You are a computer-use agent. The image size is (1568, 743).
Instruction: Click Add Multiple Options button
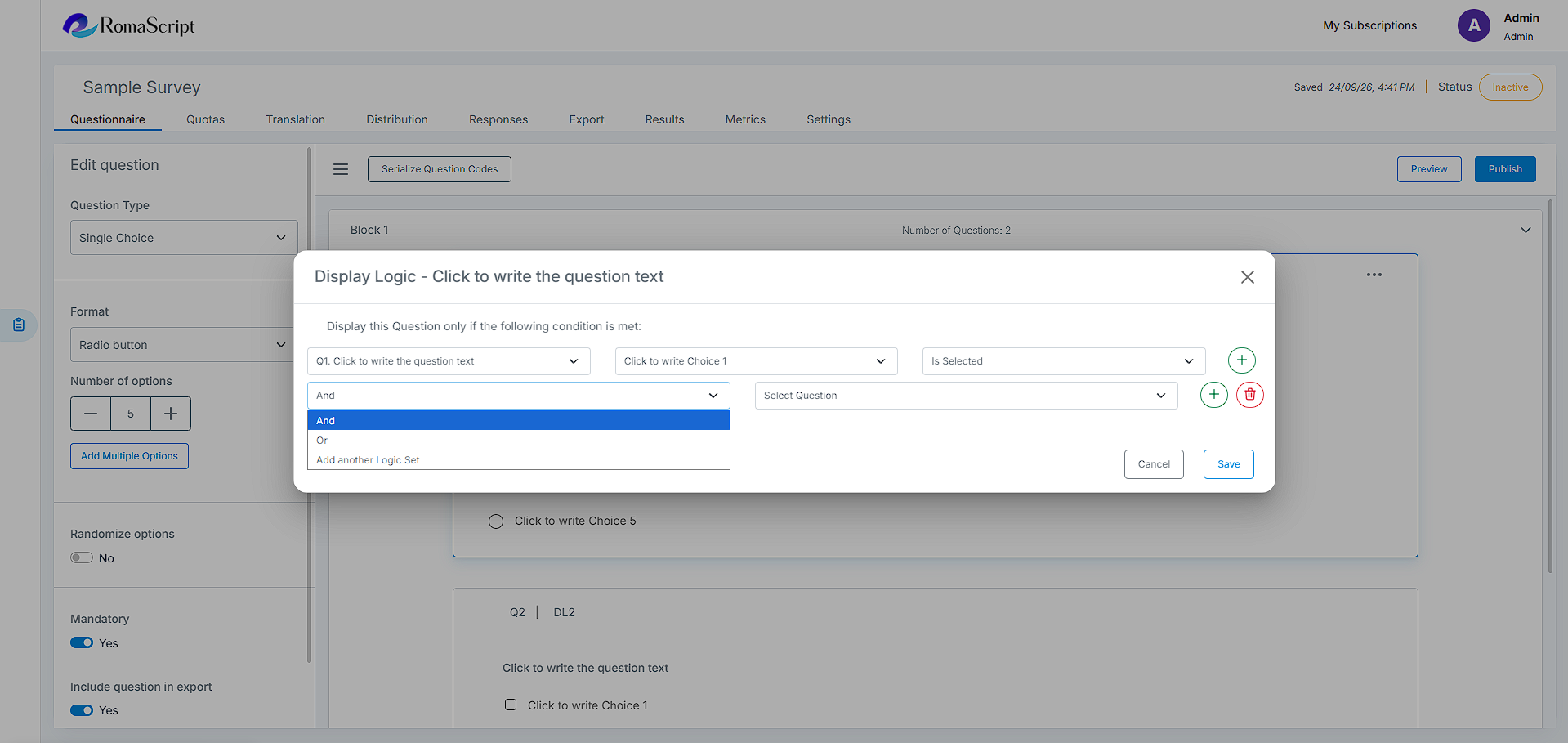[x=129, y=456]
